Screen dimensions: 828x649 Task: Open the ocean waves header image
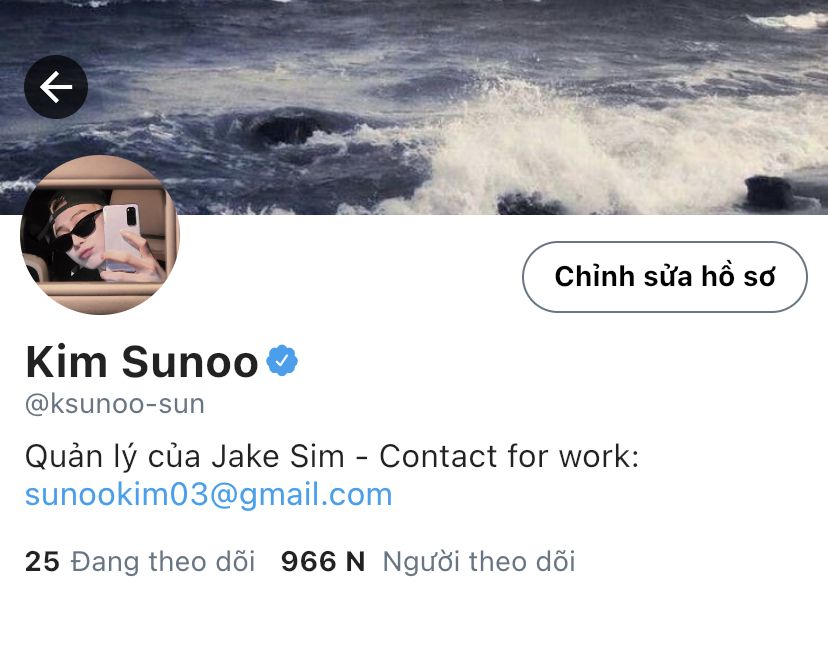click(x=414, y=107)
